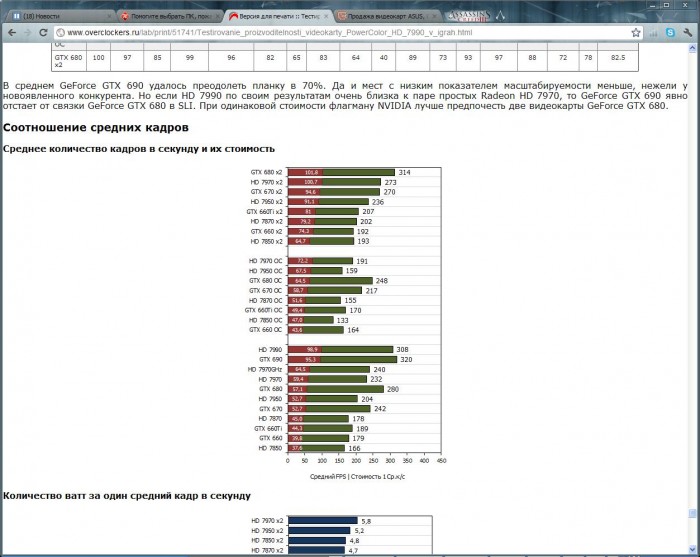Reload the overclockers.ru page
Screen dimensions: 700x557
43,33
